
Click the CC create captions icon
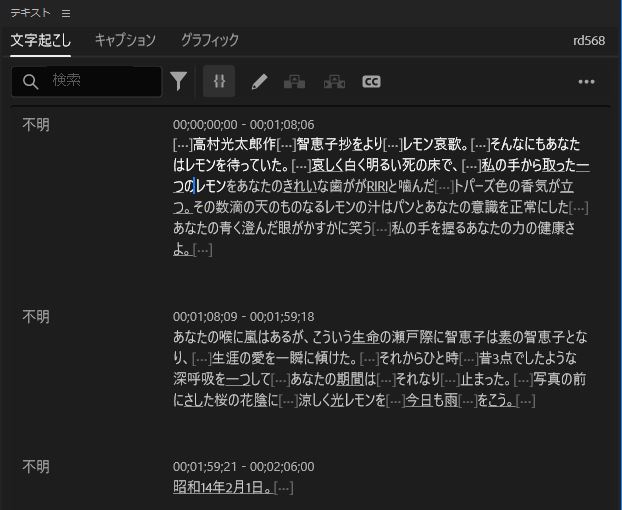(371, 82)
